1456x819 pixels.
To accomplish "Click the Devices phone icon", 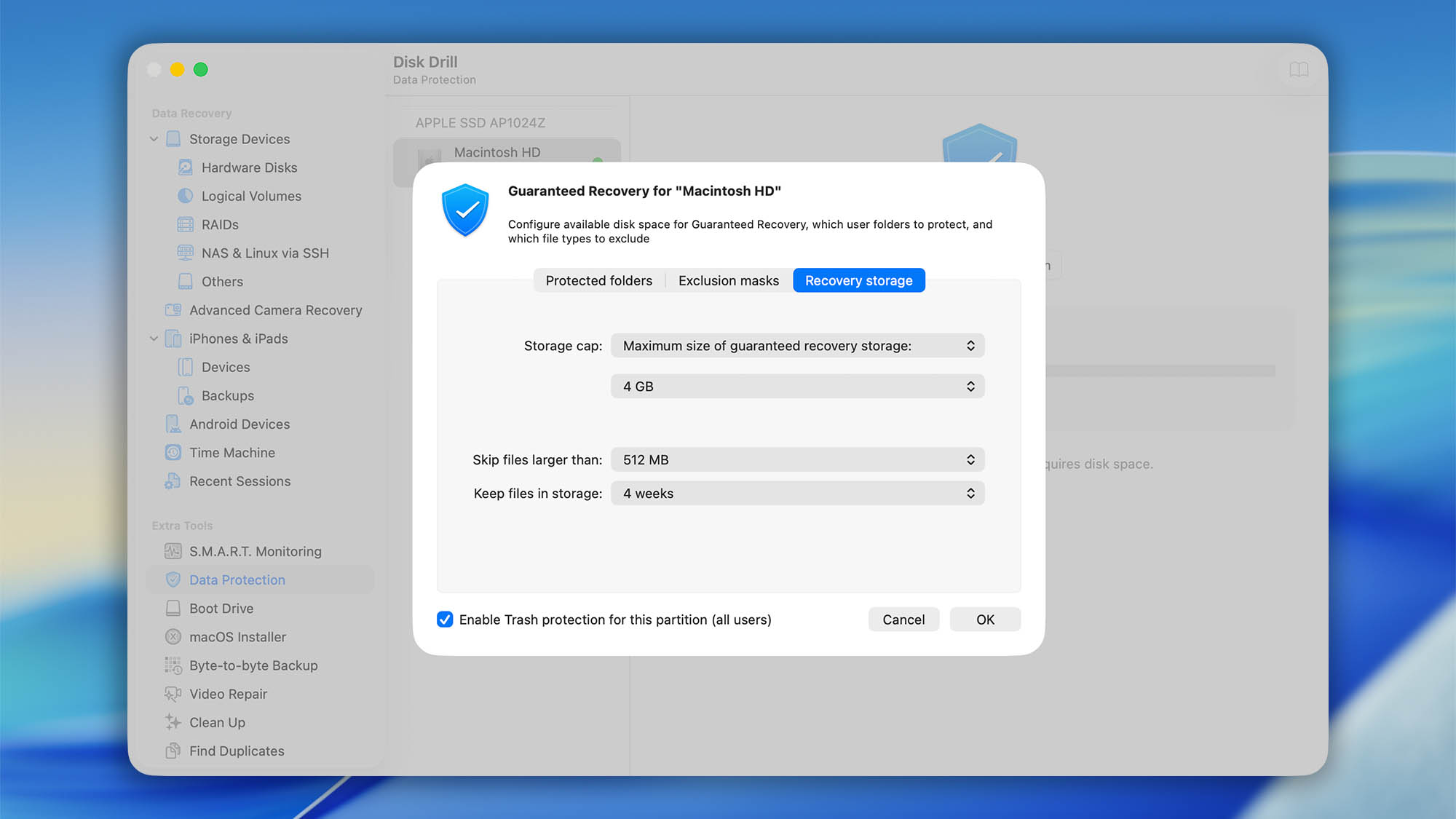I will point(186,367).
